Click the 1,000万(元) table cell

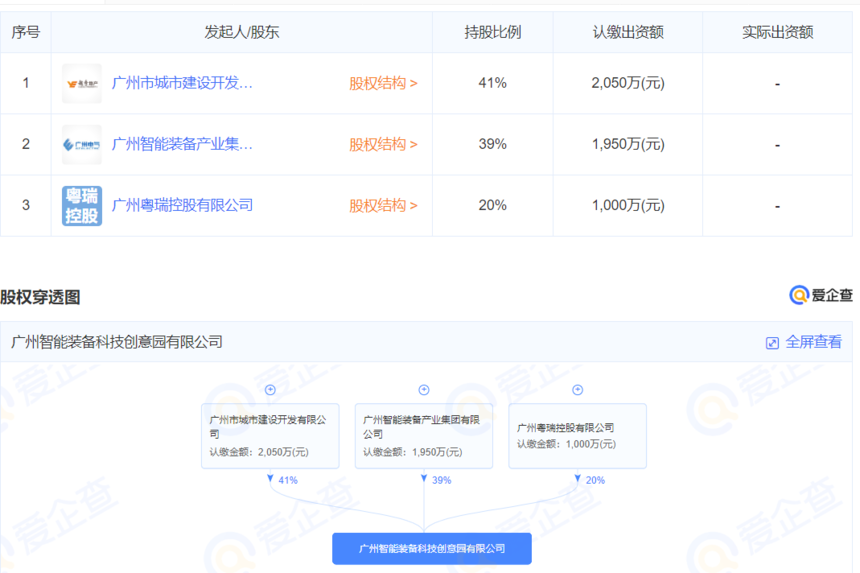tap(628, 205)
